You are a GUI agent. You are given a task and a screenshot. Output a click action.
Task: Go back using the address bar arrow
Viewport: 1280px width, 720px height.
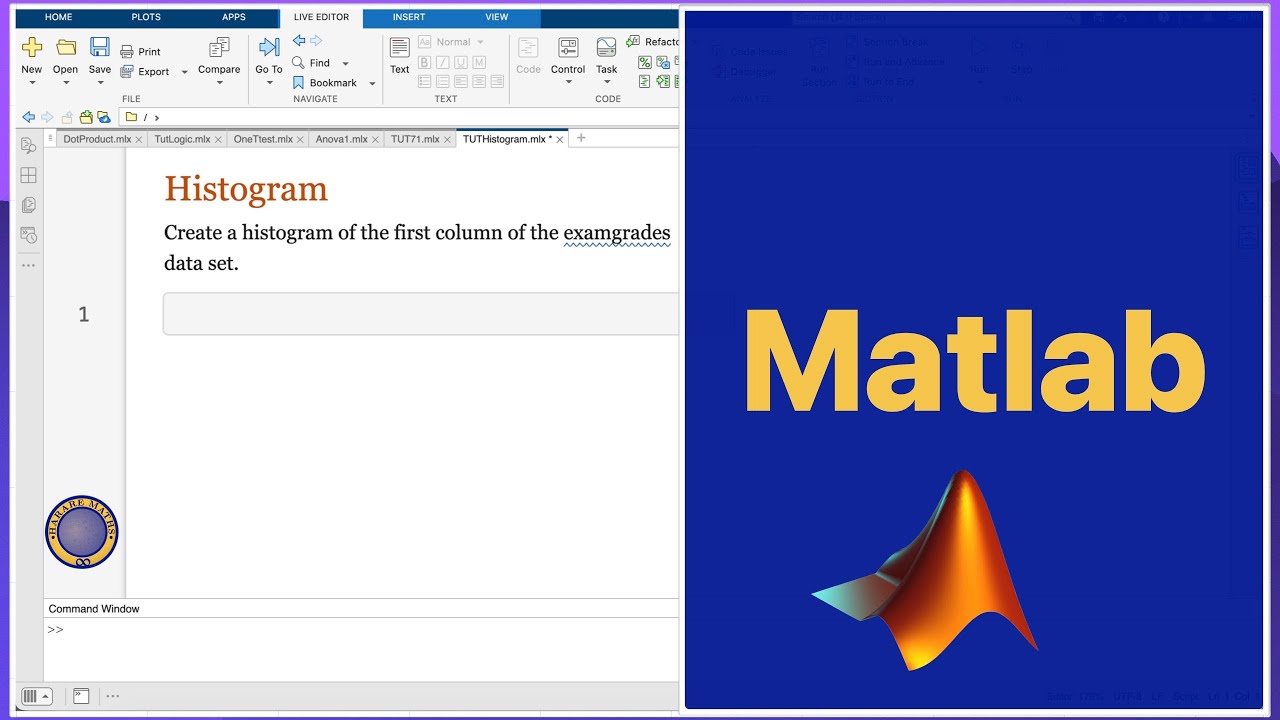pyautogui.click(x=29, y=117)
